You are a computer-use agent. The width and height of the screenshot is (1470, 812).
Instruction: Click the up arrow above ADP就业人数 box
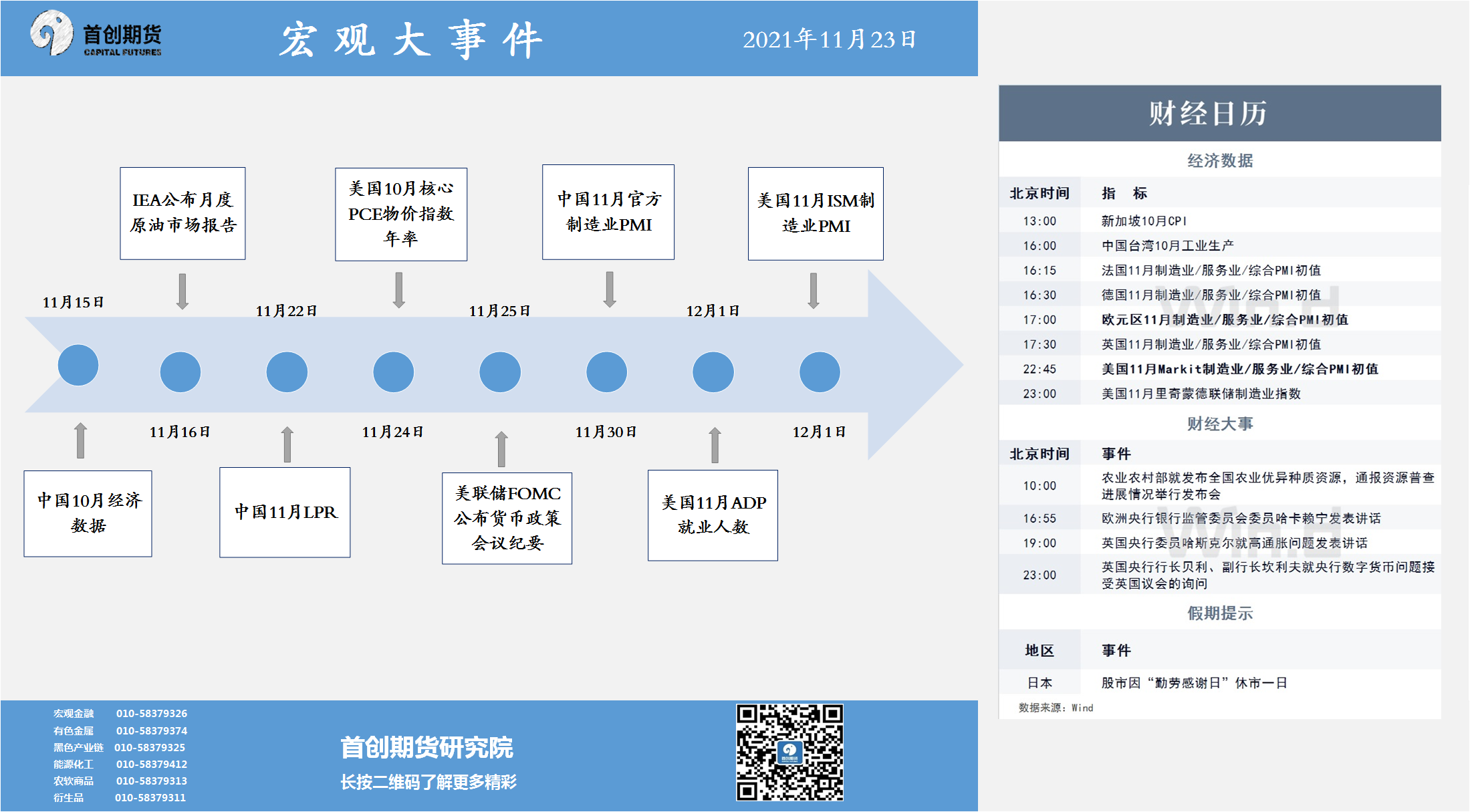(715, 445)
